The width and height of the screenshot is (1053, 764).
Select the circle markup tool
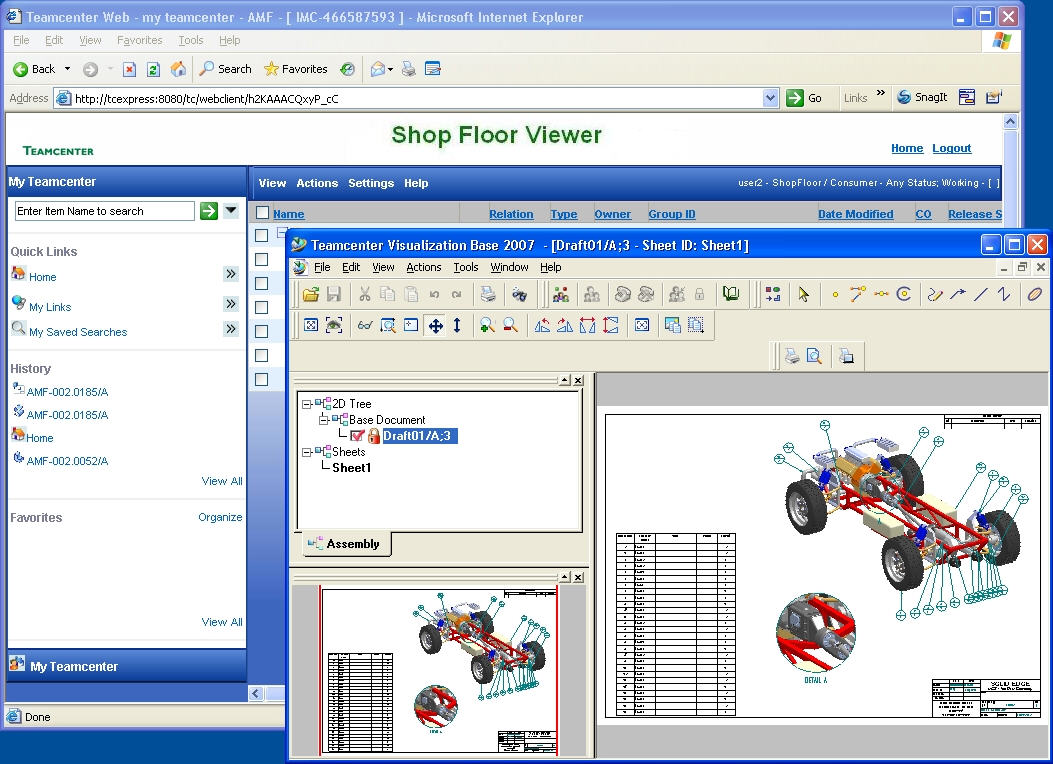904,294
